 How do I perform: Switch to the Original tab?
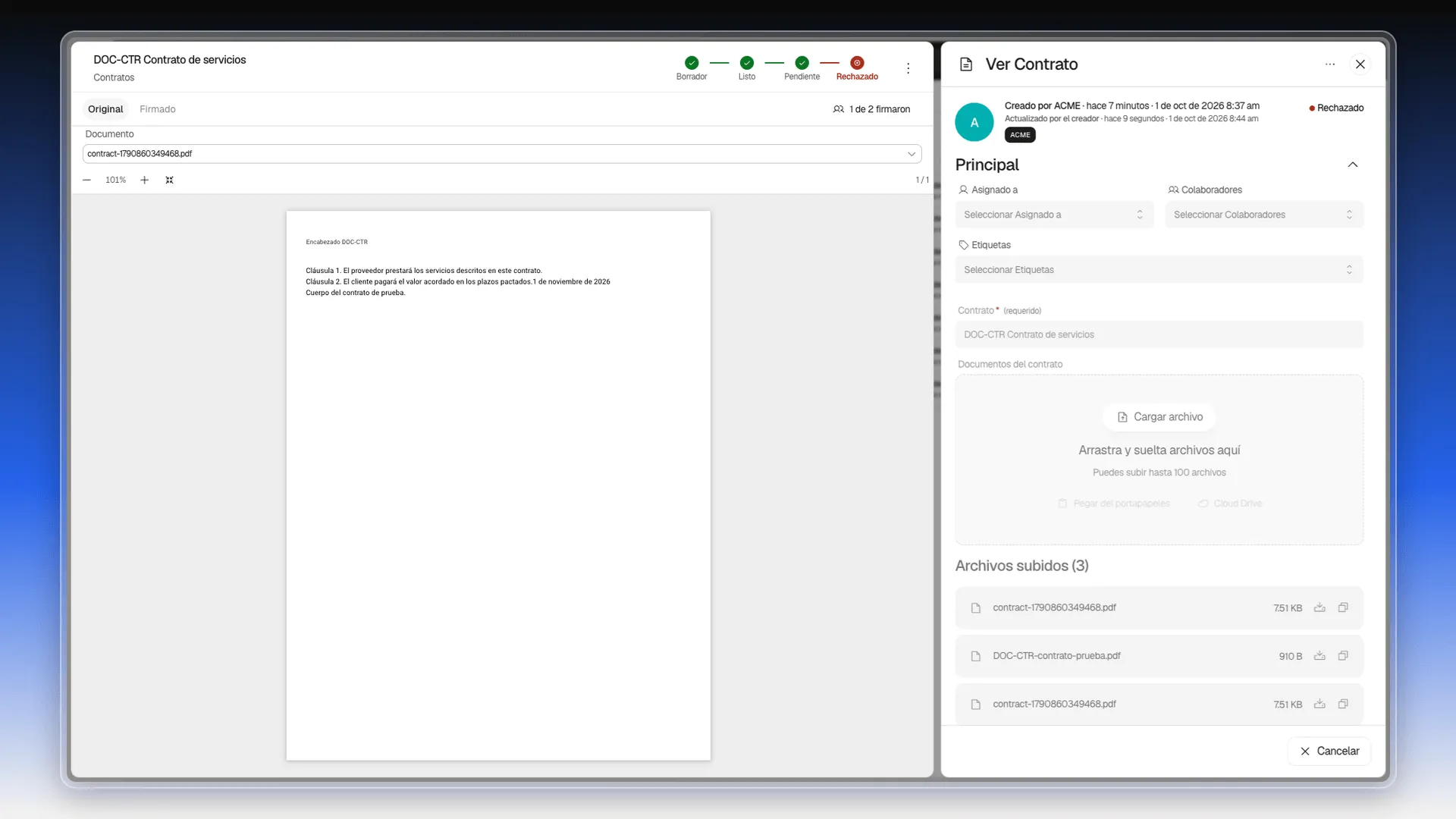pyautogui.click(x=105, y=109)
